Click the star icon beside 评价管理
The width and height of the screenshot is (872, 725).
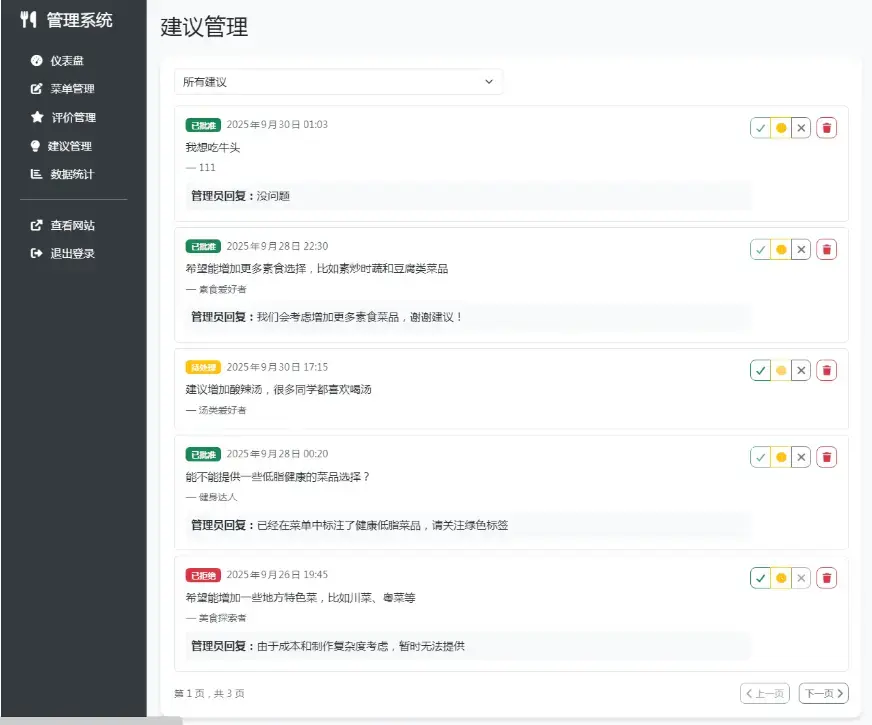click(x=36, y=117)
